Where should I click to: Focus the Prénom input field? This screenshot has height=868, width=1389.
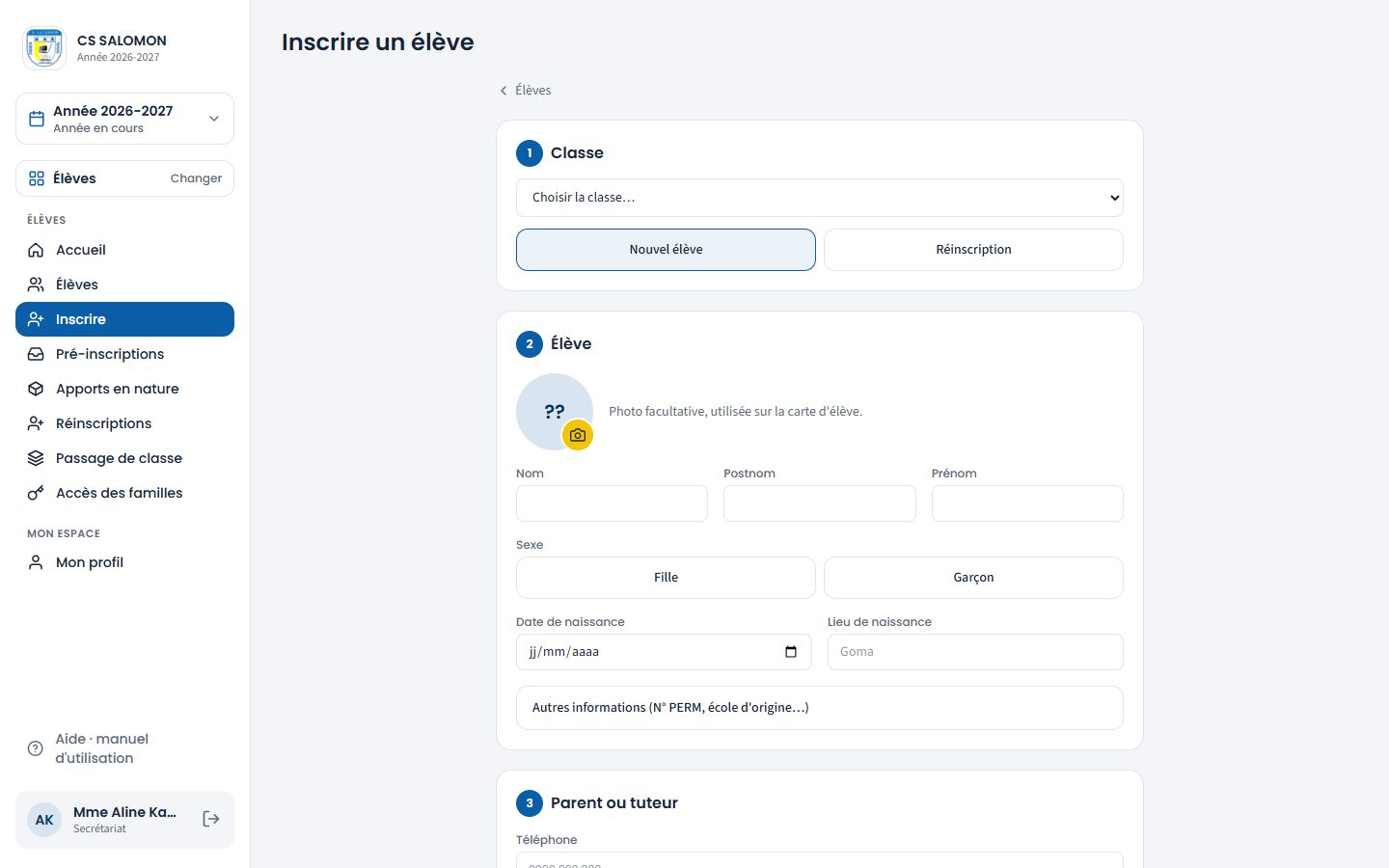click(x=1027, y=503)
